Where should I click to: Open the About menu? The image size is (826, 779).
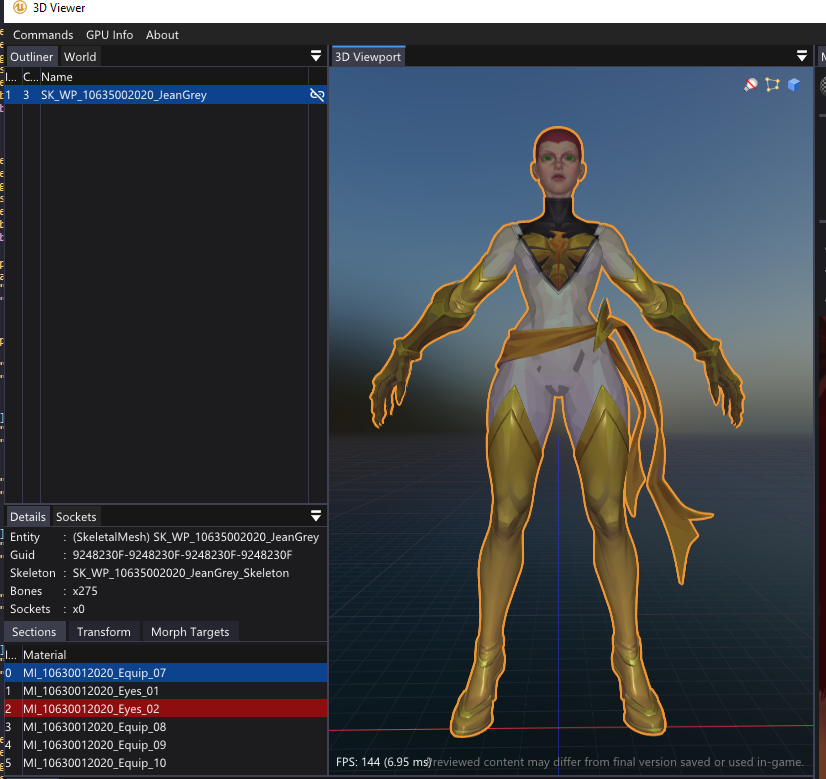point(162,35)
